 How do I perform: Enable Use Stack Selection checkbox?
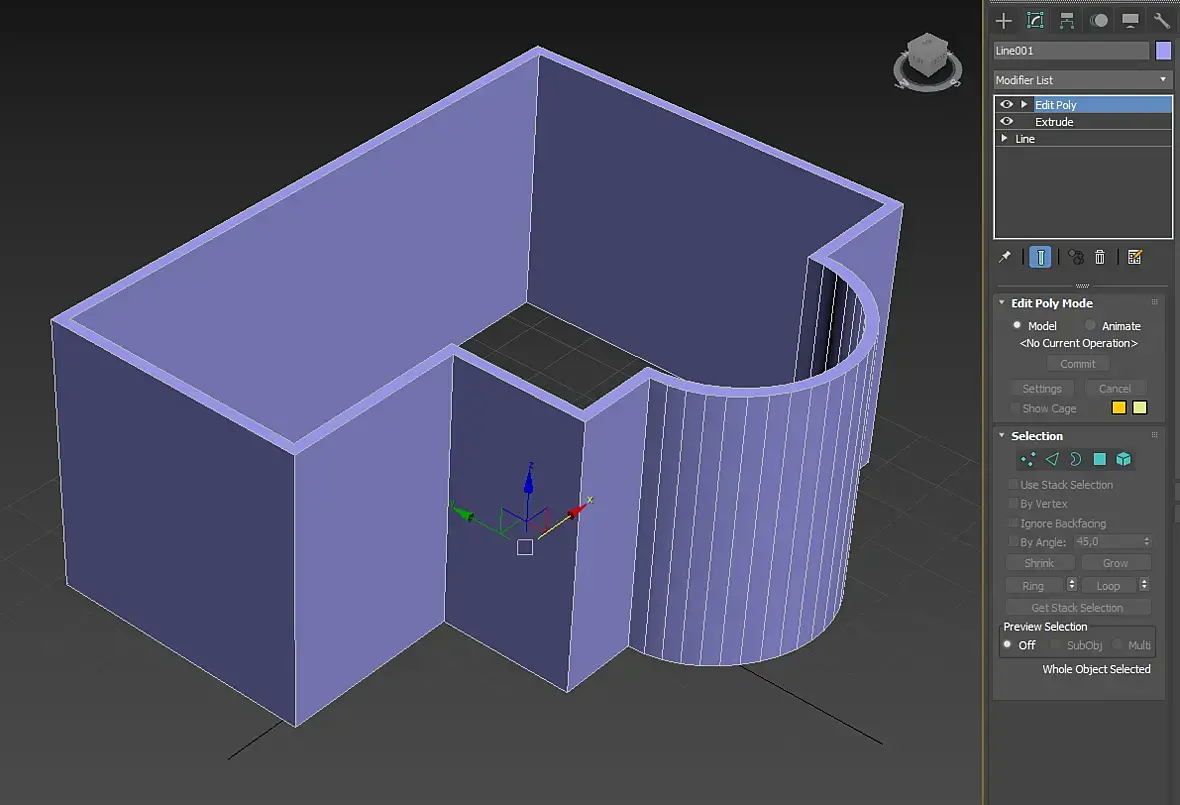pyautogui.click(x=1013, y=485)
